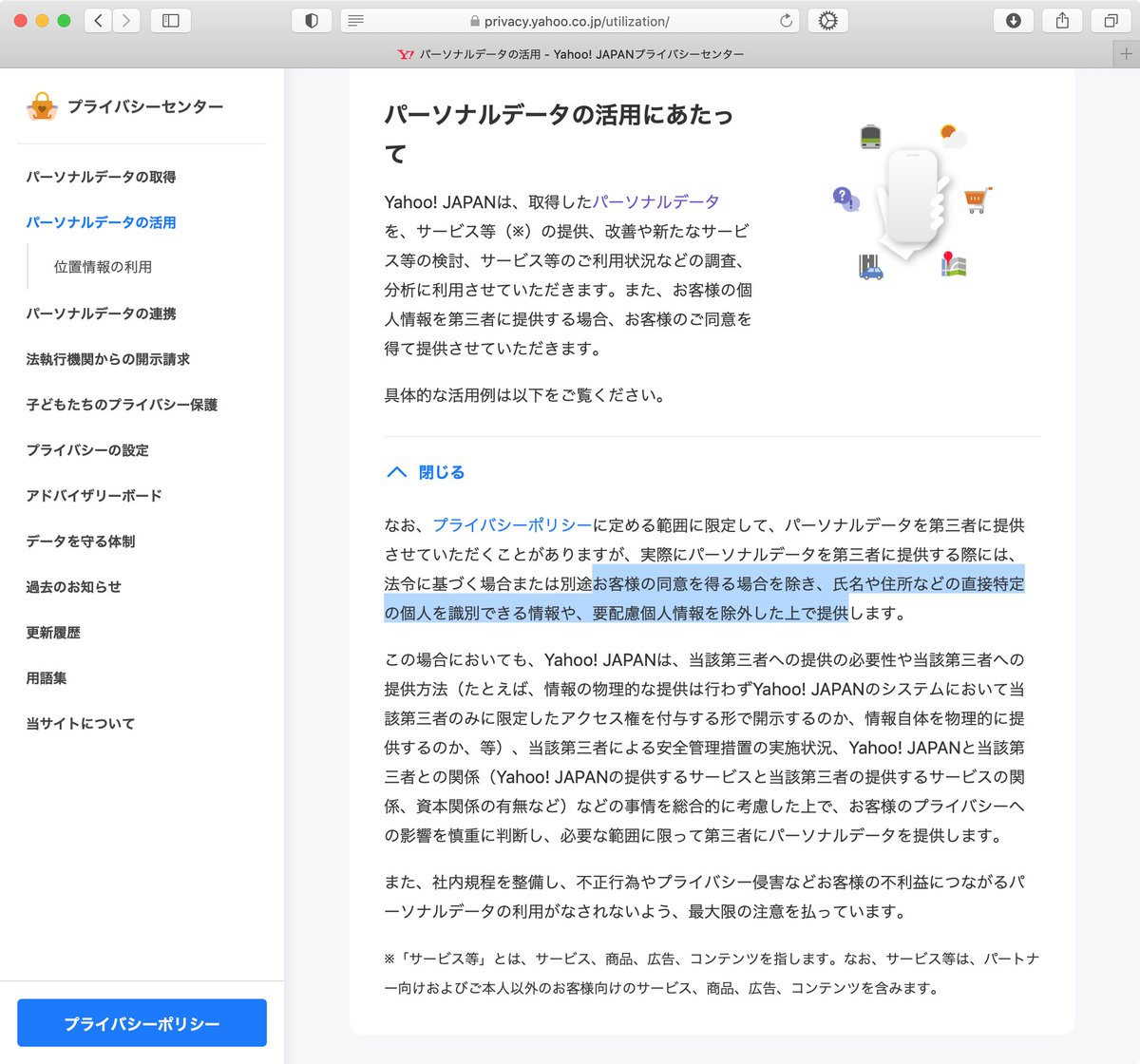Show Reader view from the address bar
The height and width of the screenshot is (1064, 1140).
pyautogui.click(x=356, y=20)
